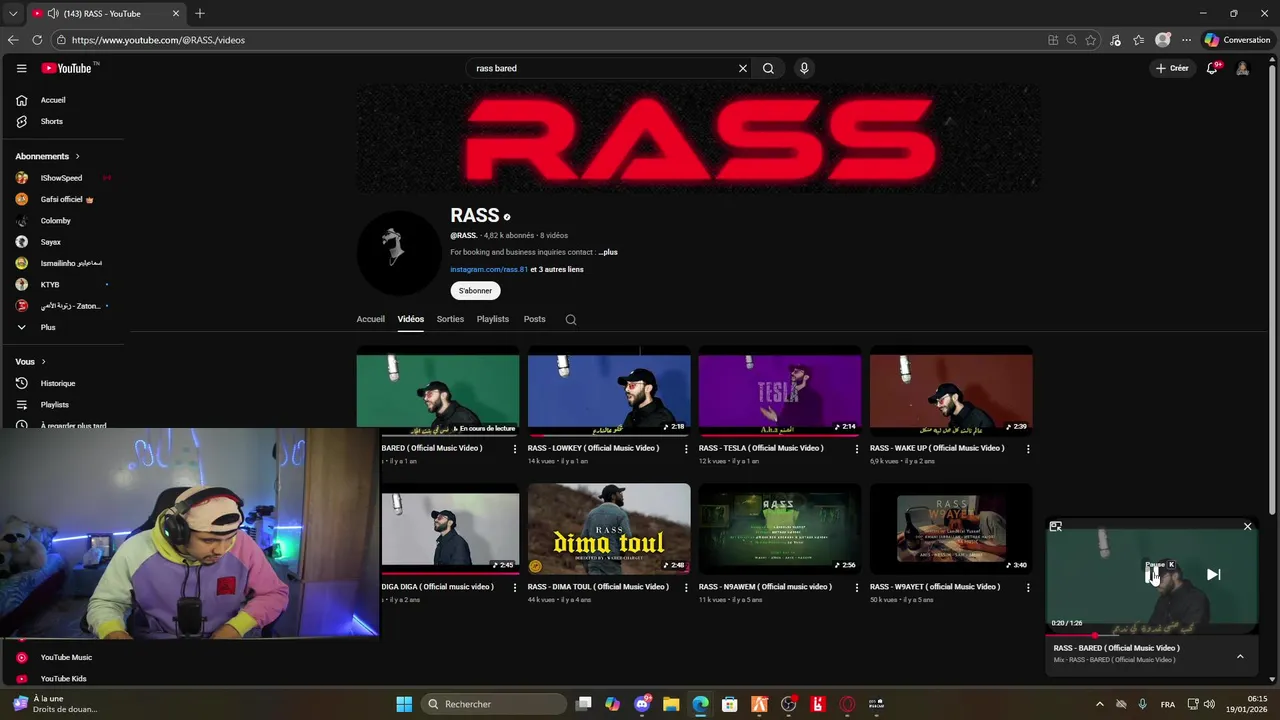The width and height of the screenshot is (1280, 720).
Task: Zoom out icon in the address bar
Action: 1071,40
